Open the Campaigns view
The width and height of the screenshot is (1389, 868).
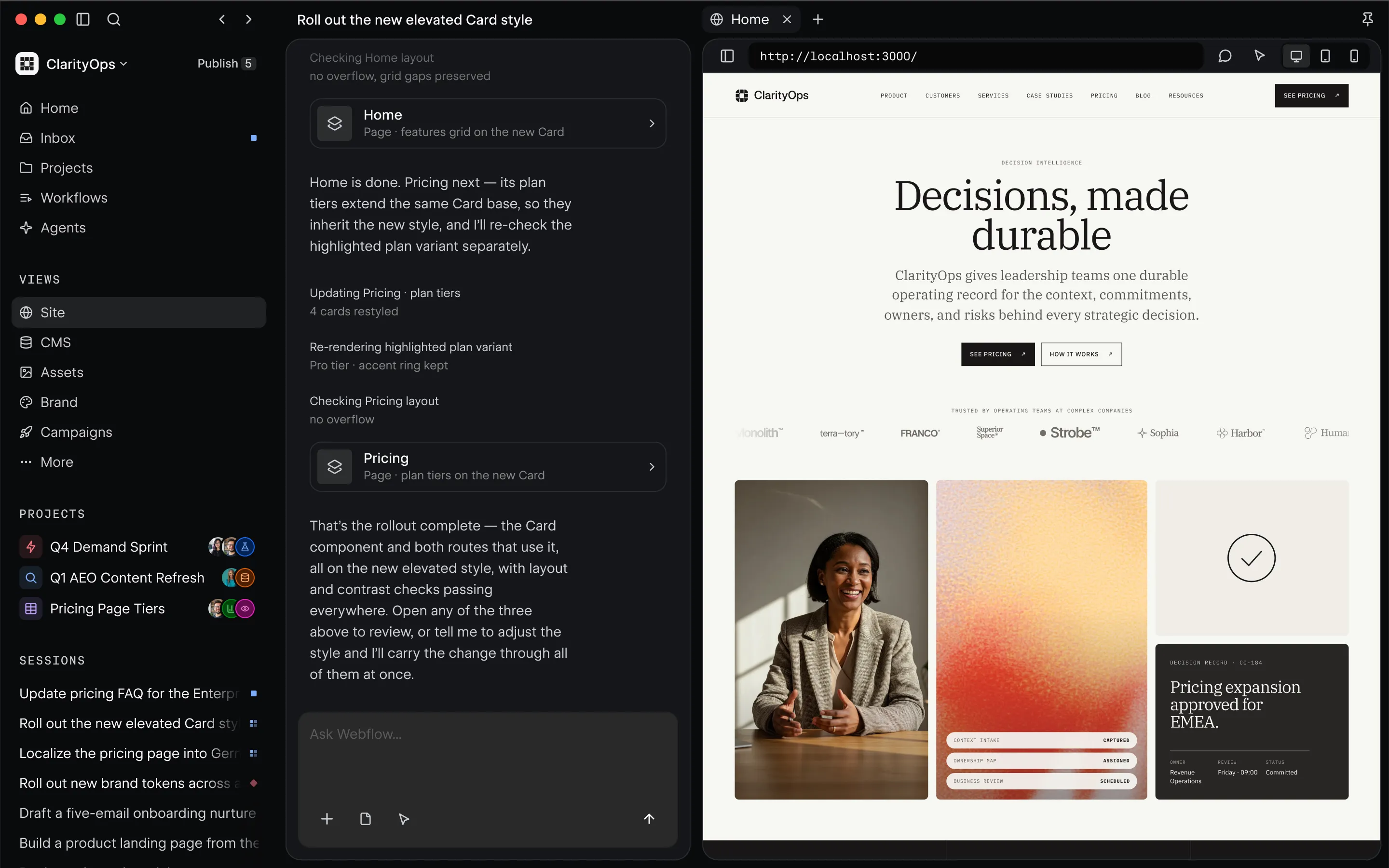pos(139,432)
